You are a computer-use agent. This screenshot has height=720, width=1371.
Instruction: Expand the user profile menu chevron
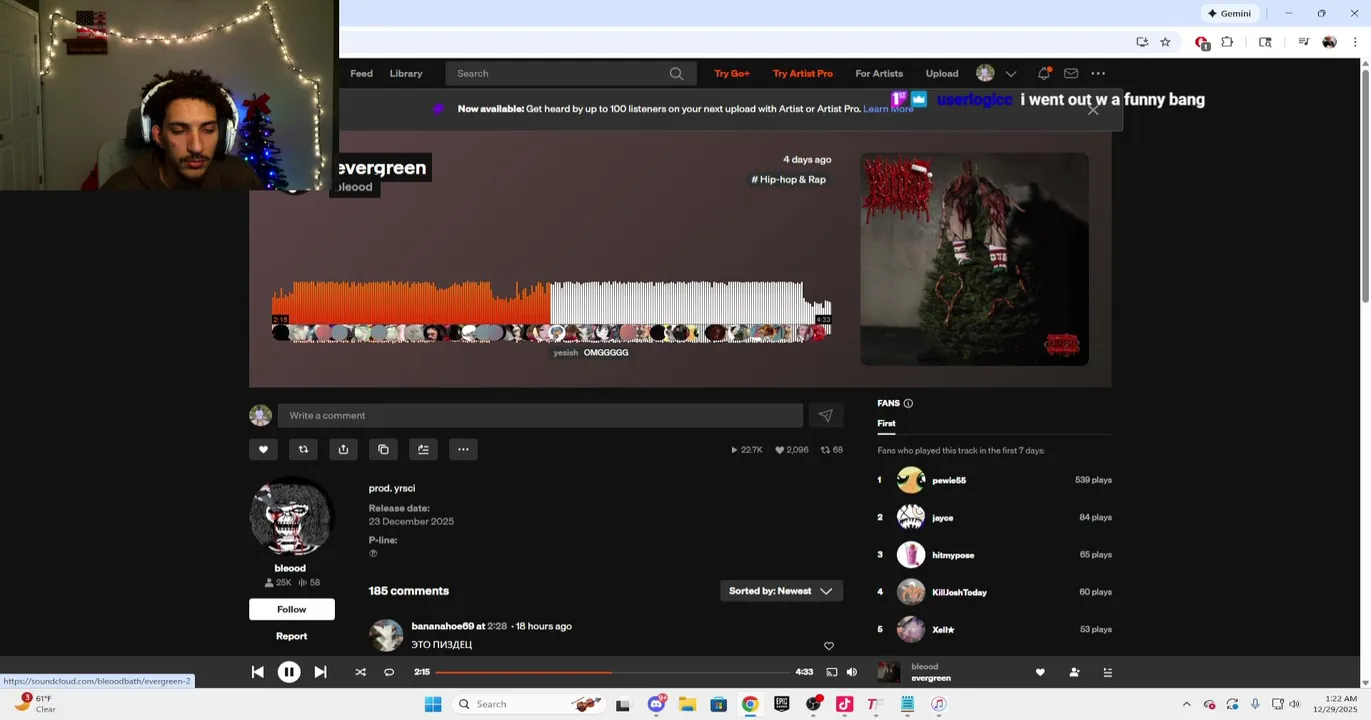coord(1011,73)
